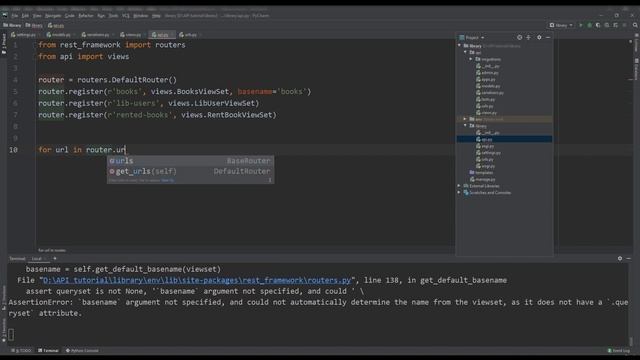The height and width of the screenshot is (360, 640).
Task: Select asgi.py in project tree
Action: [x=485, y=146]
